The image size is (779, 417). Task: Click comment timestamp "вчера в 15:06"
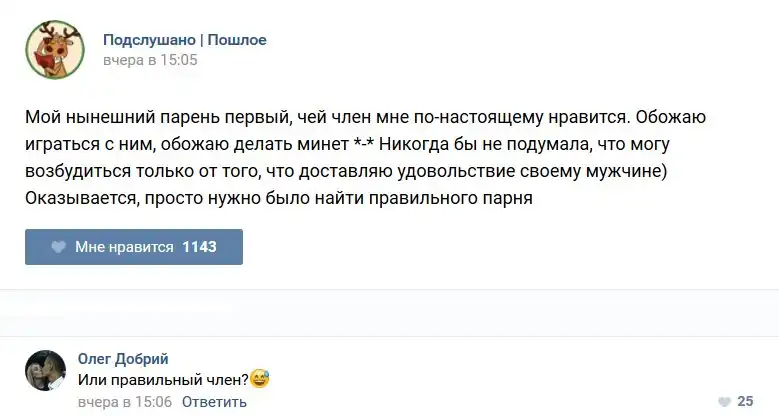(x=125, y=402)
